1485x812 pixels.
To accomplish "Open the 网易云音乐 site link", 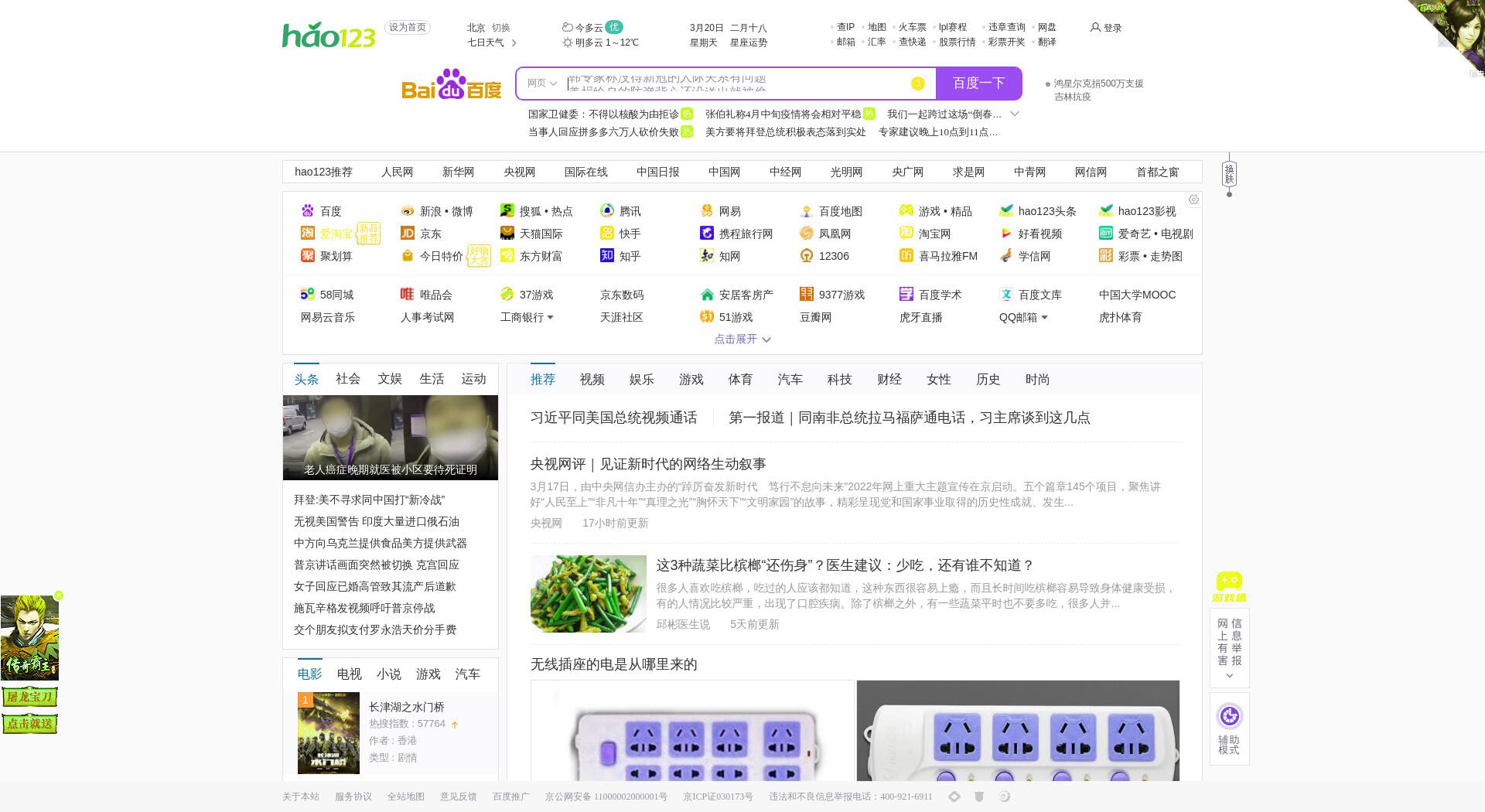I will pyautogui.click(x=328, y=317).
